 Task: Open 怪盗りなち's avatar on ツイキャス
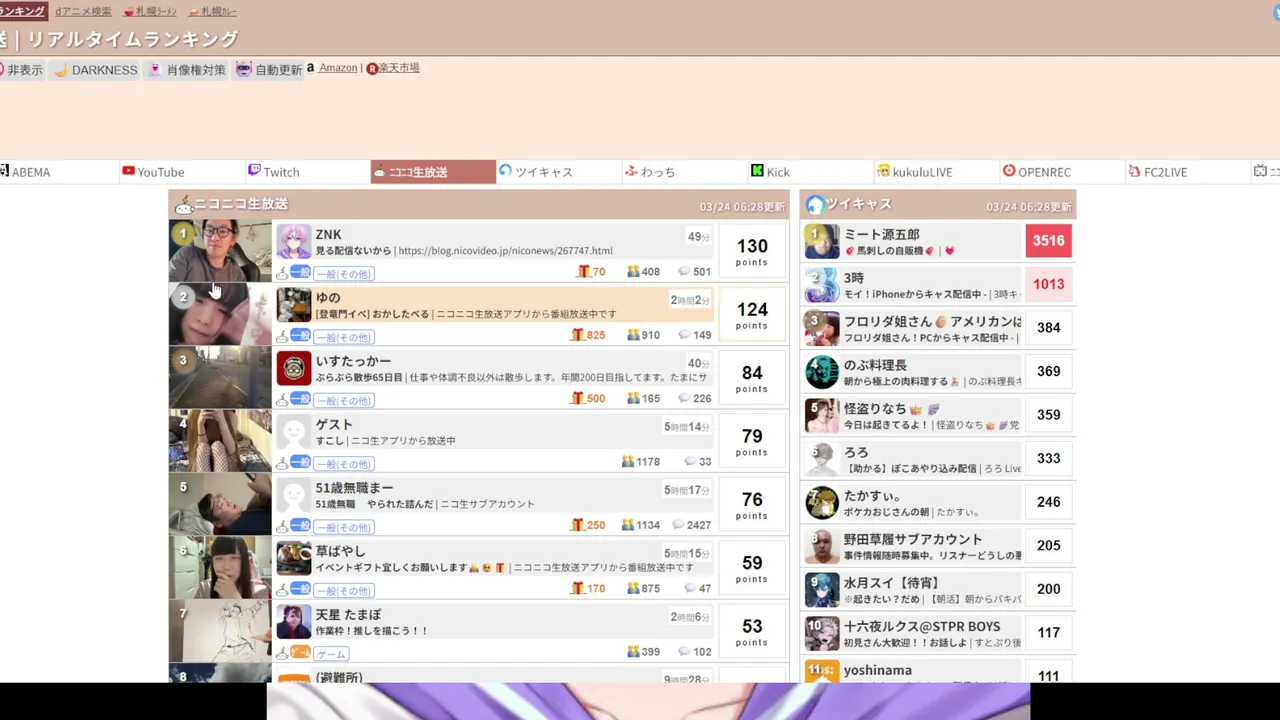[x=822, y=415]
